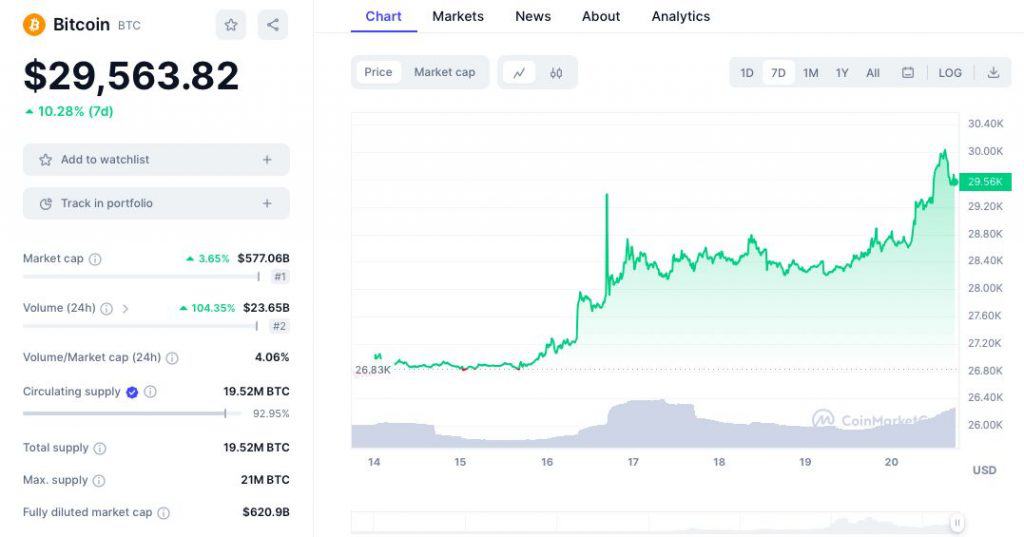Switch to candlestick chart view
1024x537 pixels.
pos(556,73)
